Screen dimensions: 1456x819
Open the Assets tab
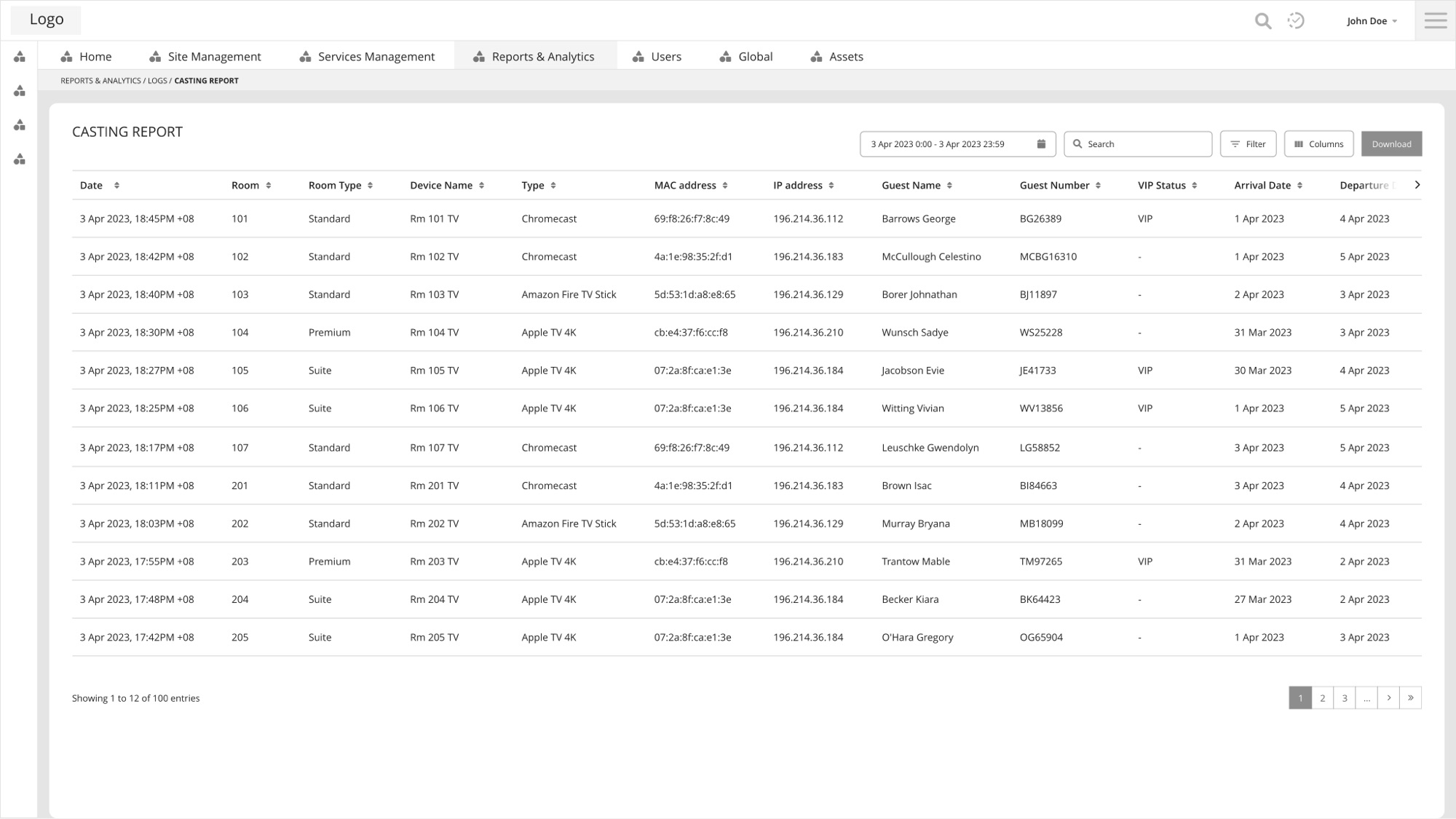pos(836,57)
